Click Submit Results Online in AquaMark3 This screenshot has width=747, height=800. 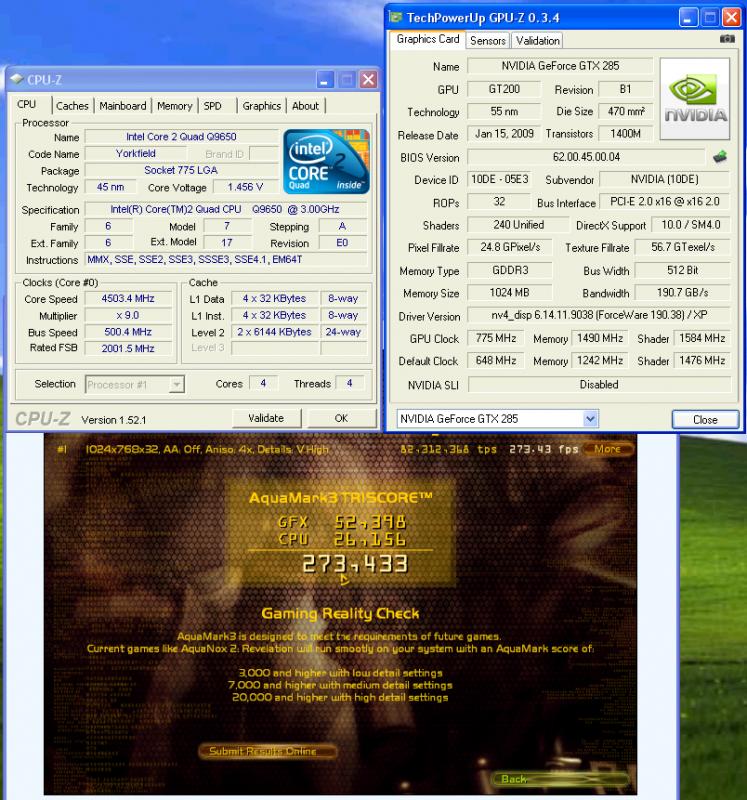pos(267,751)
